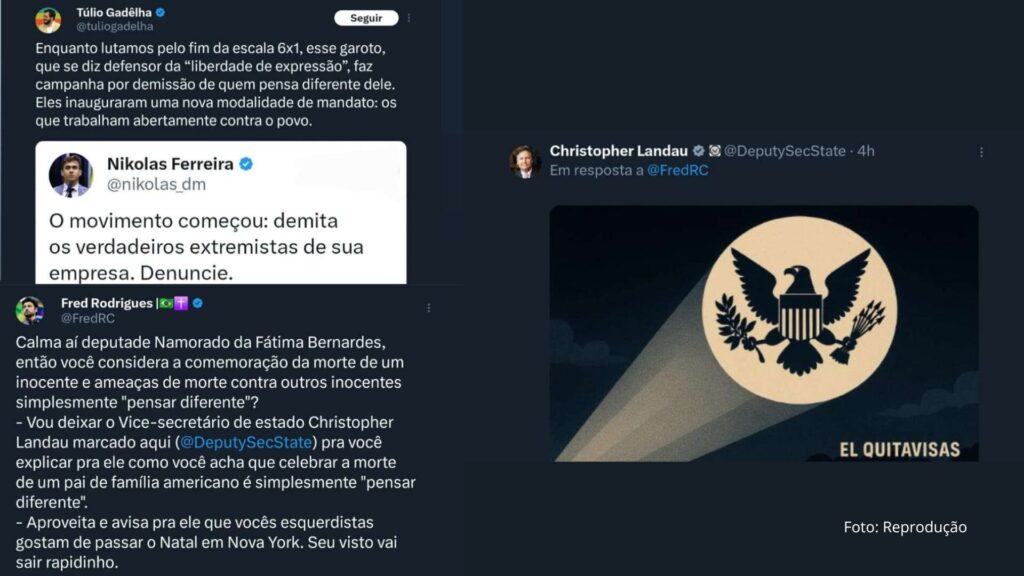This screenshot has height=576, width=1024.
Task: Follow the @DeputySecState mention in Fred's tweet
Action: point(246,442)
